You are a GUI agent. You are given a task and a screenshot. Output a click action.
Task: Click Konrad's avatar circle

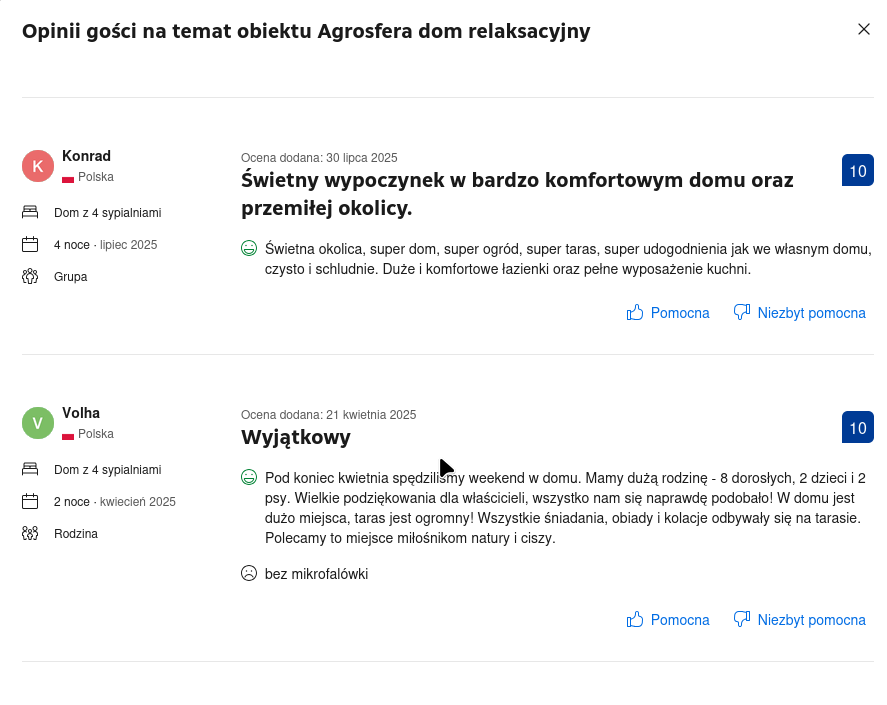pos(38,166)
